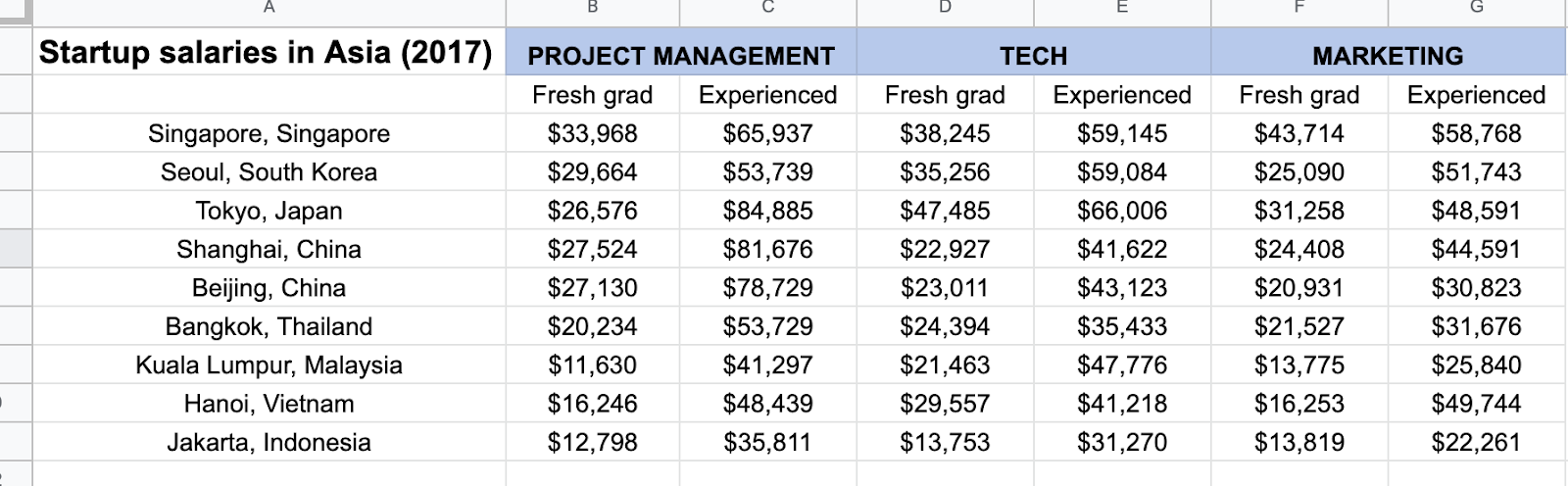Click Marketing Fresh grad subheader cell

pyautogui.click(x=1298, y=95)
